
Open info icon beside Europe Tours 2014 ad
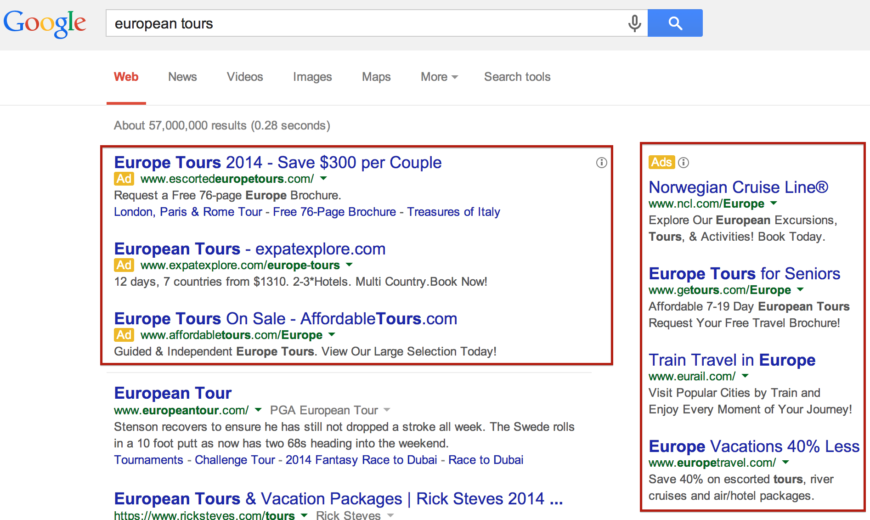point(601,163)
